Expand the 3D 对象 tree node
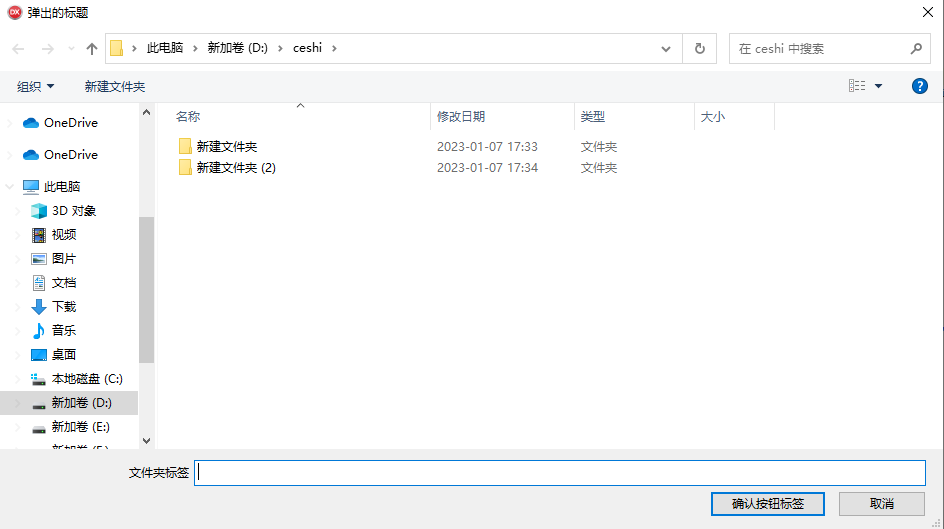944x529 pixels. pyautogui.click(x=17, y=211)
